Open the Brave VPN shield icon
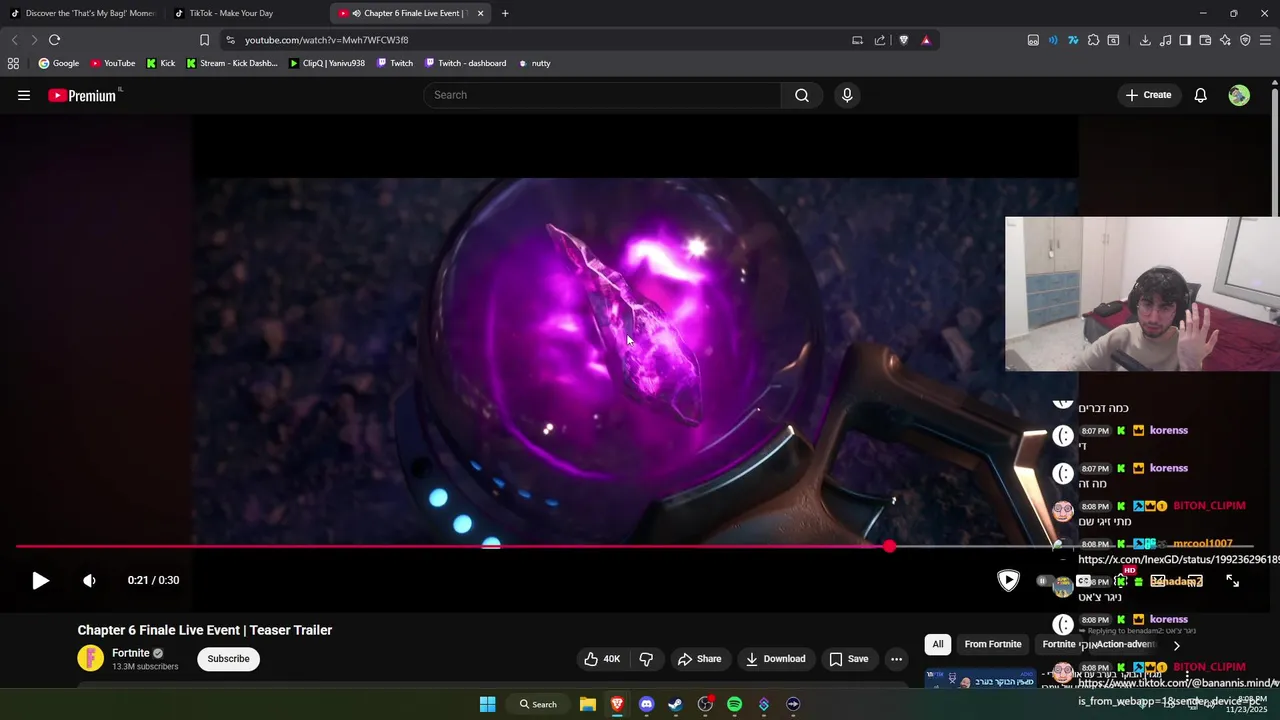The width and height of the screenshot is (1280, 720). [1245, 40]
